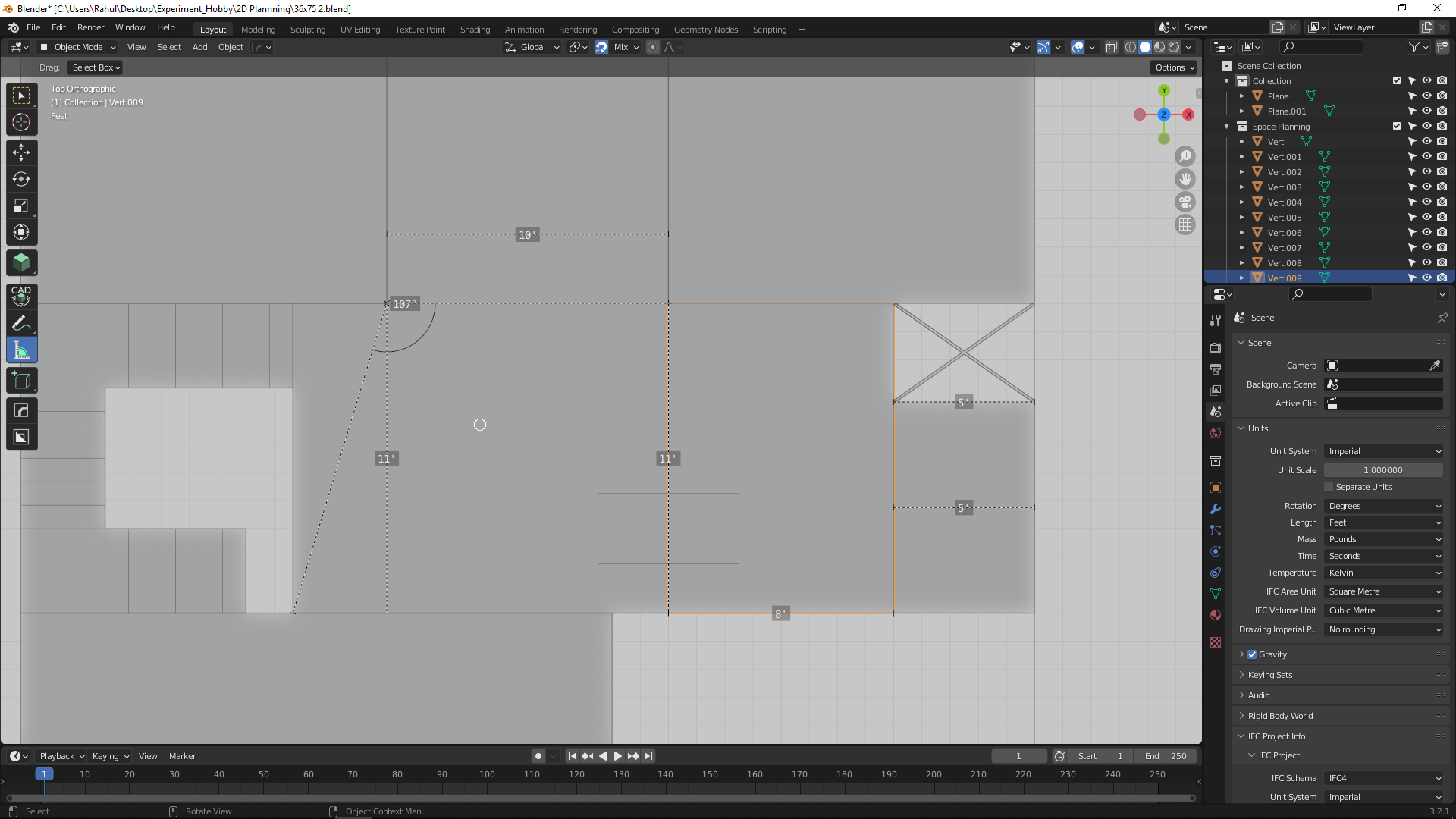This screenshot has width=1456, height=819.
Task: Select the Rotate tool
Action: [21, 179]
